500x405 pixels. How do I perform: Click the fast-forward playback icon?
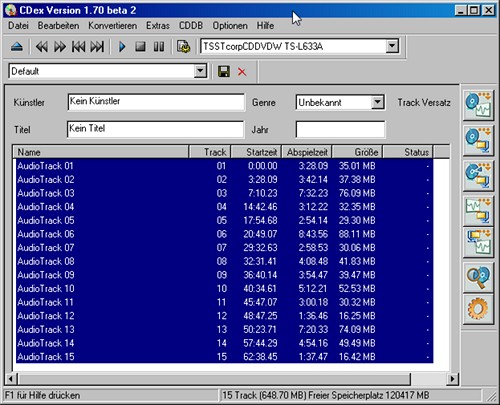[x=60, y=47]
